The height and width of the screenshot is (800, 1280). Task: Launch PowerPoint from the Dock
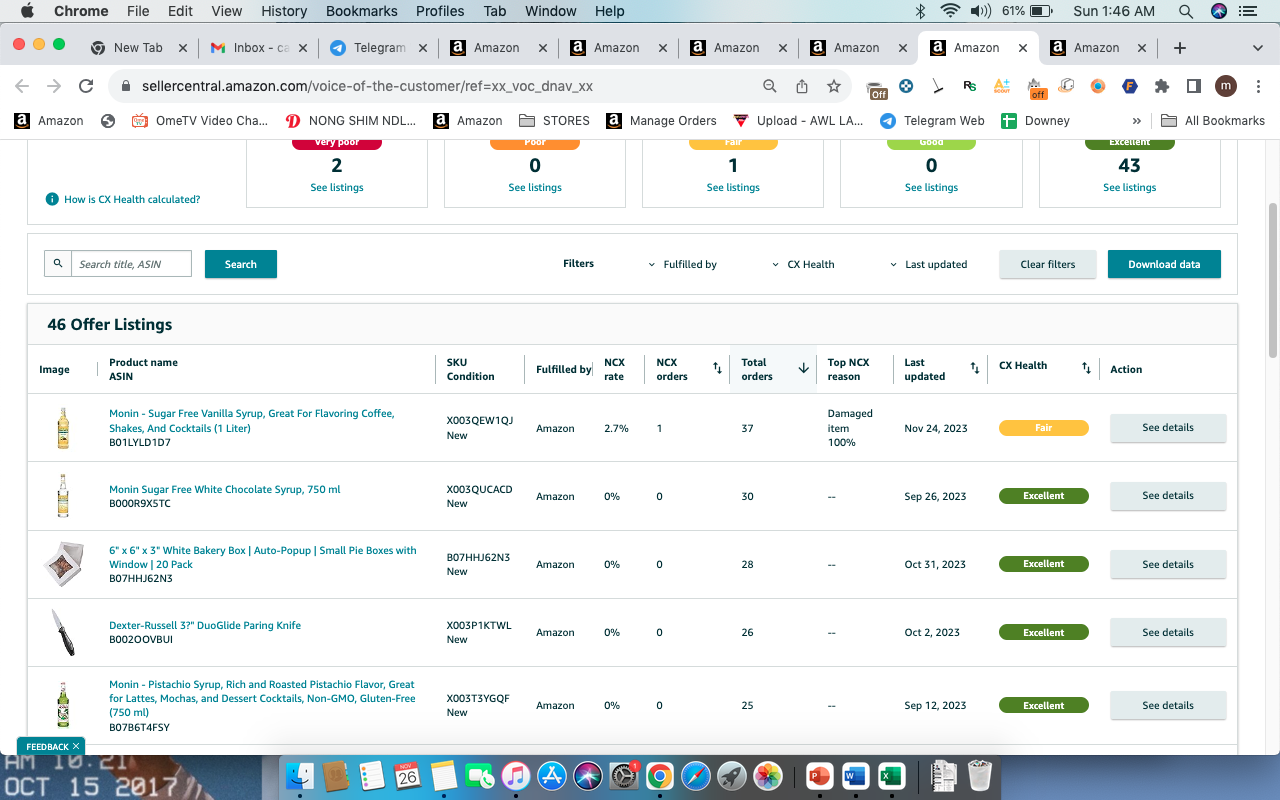(x=819, y=775)
